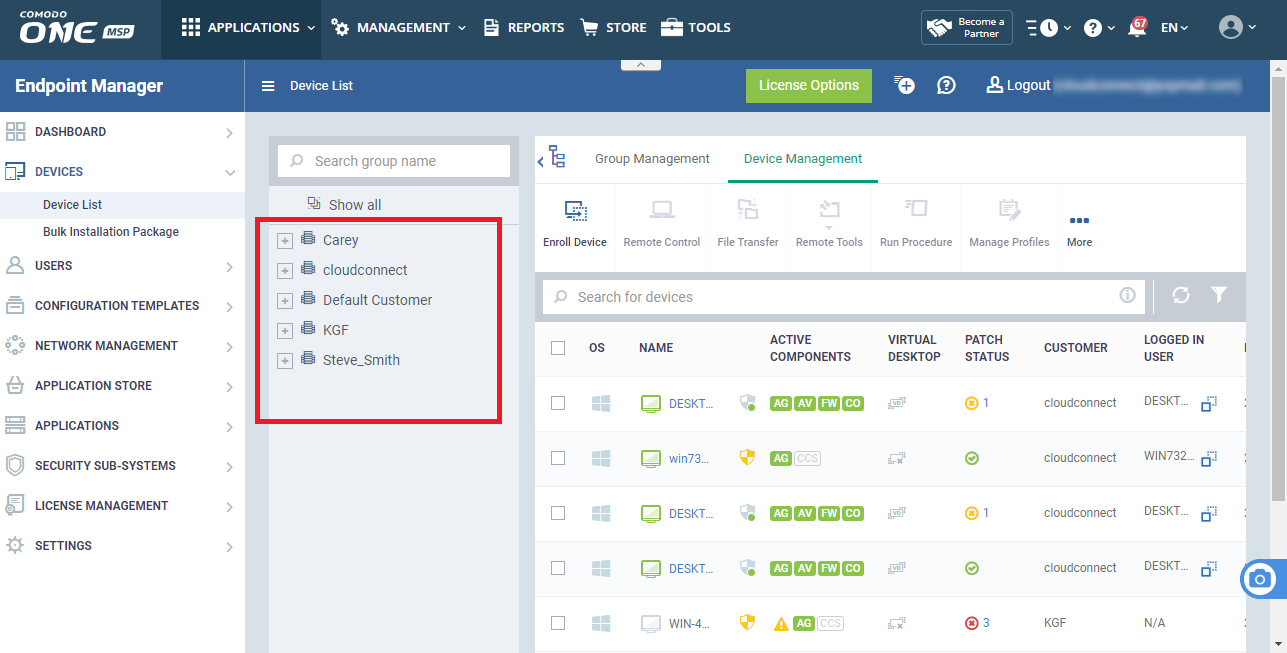Toggle the select-all devices checkbox
This screenshot has height=653, width=1287.
[x=558, y=348]
